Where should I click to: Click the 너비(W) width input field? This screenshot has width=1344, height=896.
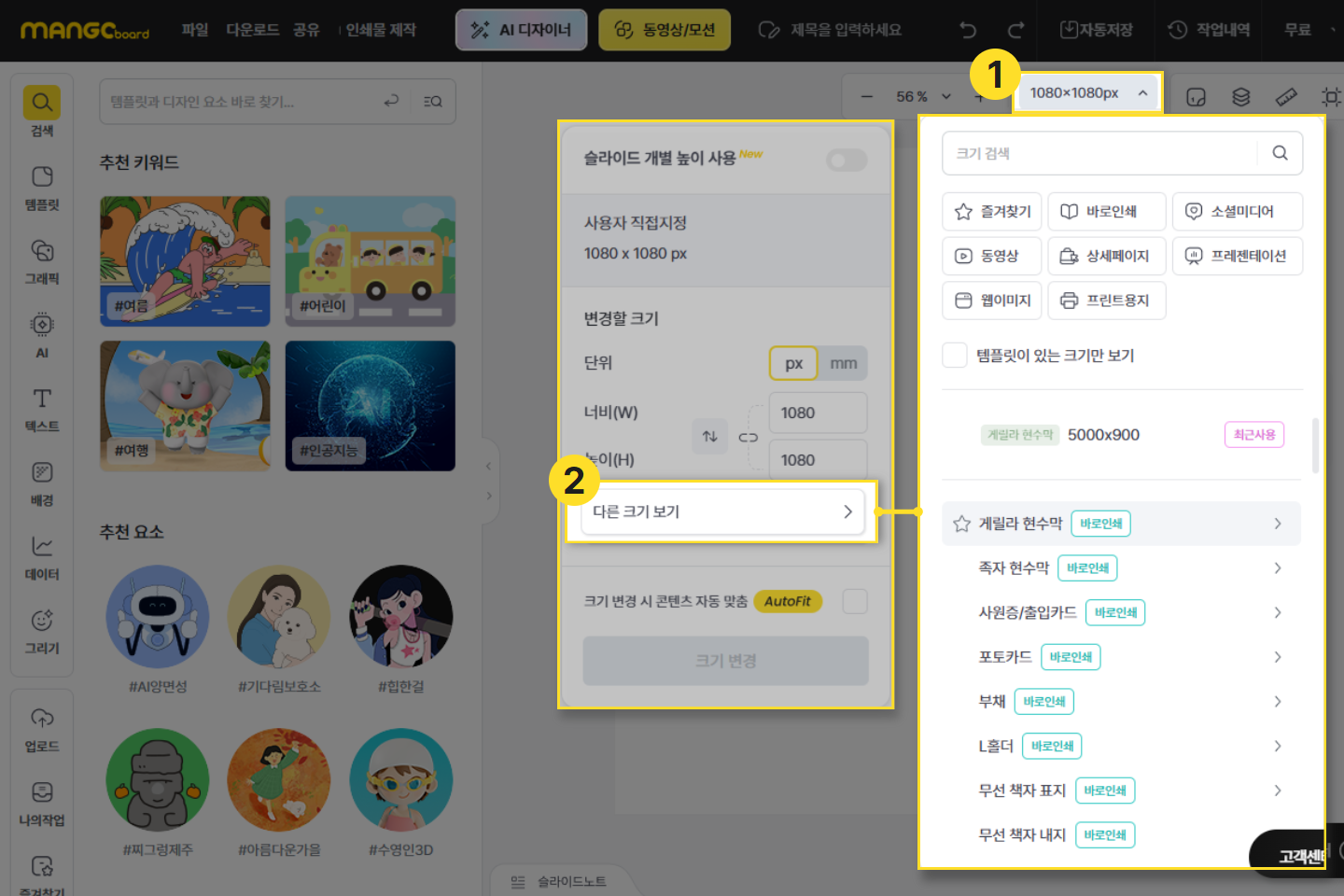(819, 413)
